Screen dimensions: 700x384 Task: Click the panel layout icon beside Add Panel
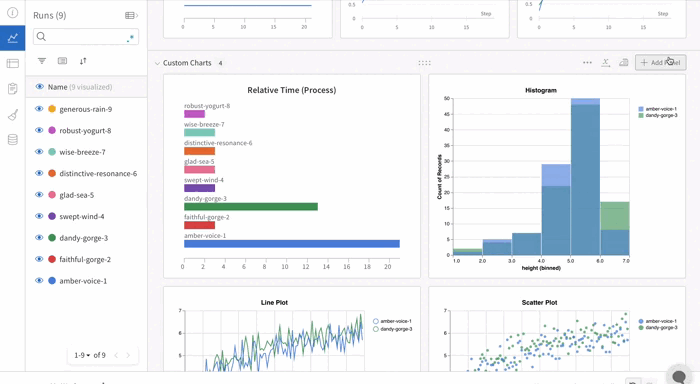(624, 63)
